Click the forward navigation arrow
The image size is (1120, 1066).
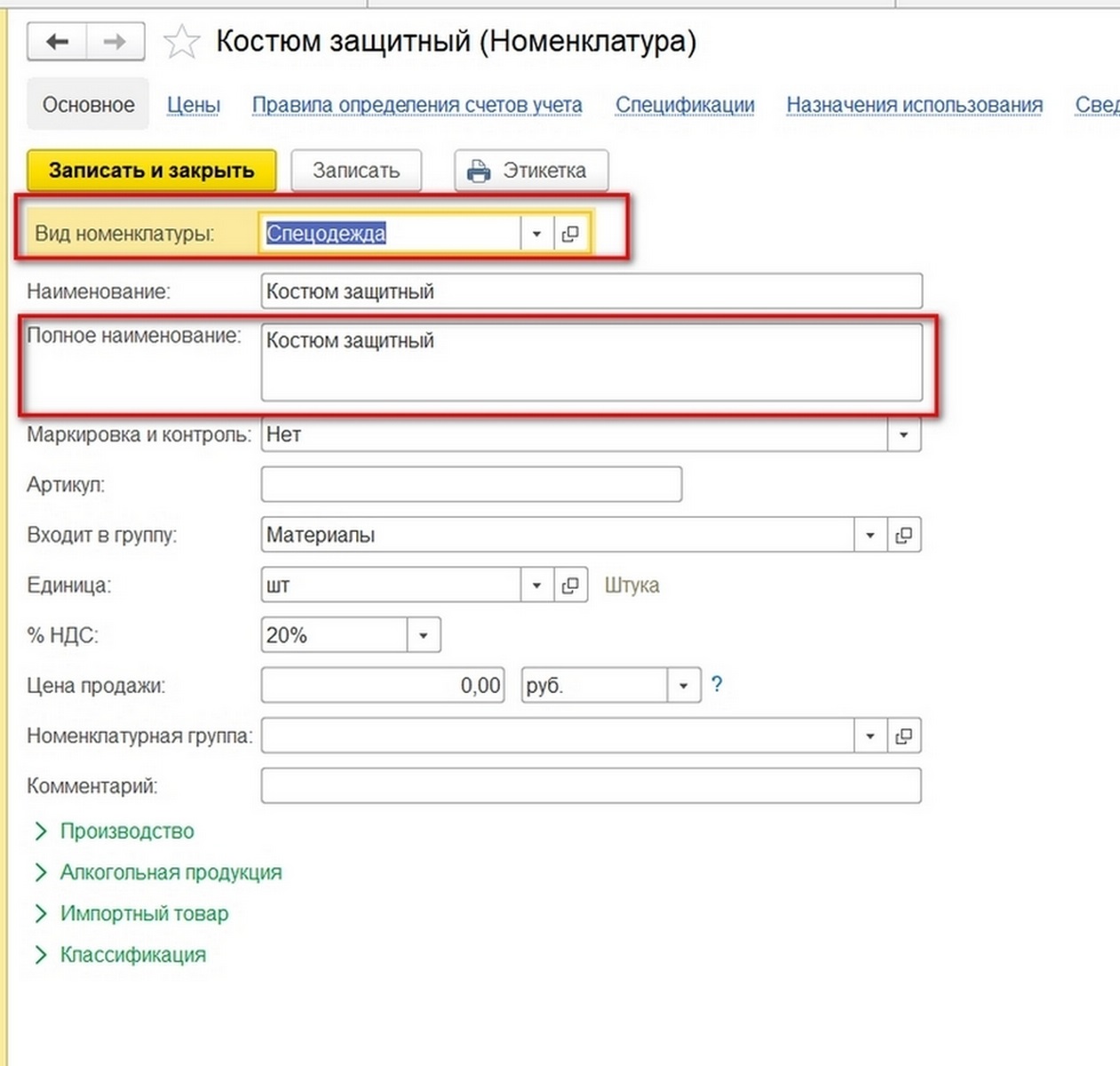115,42
